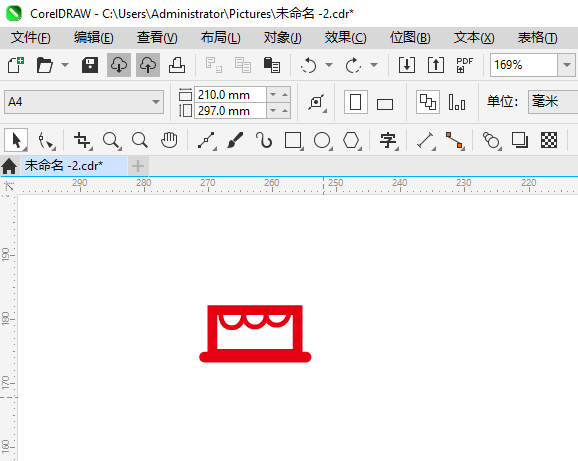Open the Redo history dropdown arrow
578x461 pixels.
point(374,65)
